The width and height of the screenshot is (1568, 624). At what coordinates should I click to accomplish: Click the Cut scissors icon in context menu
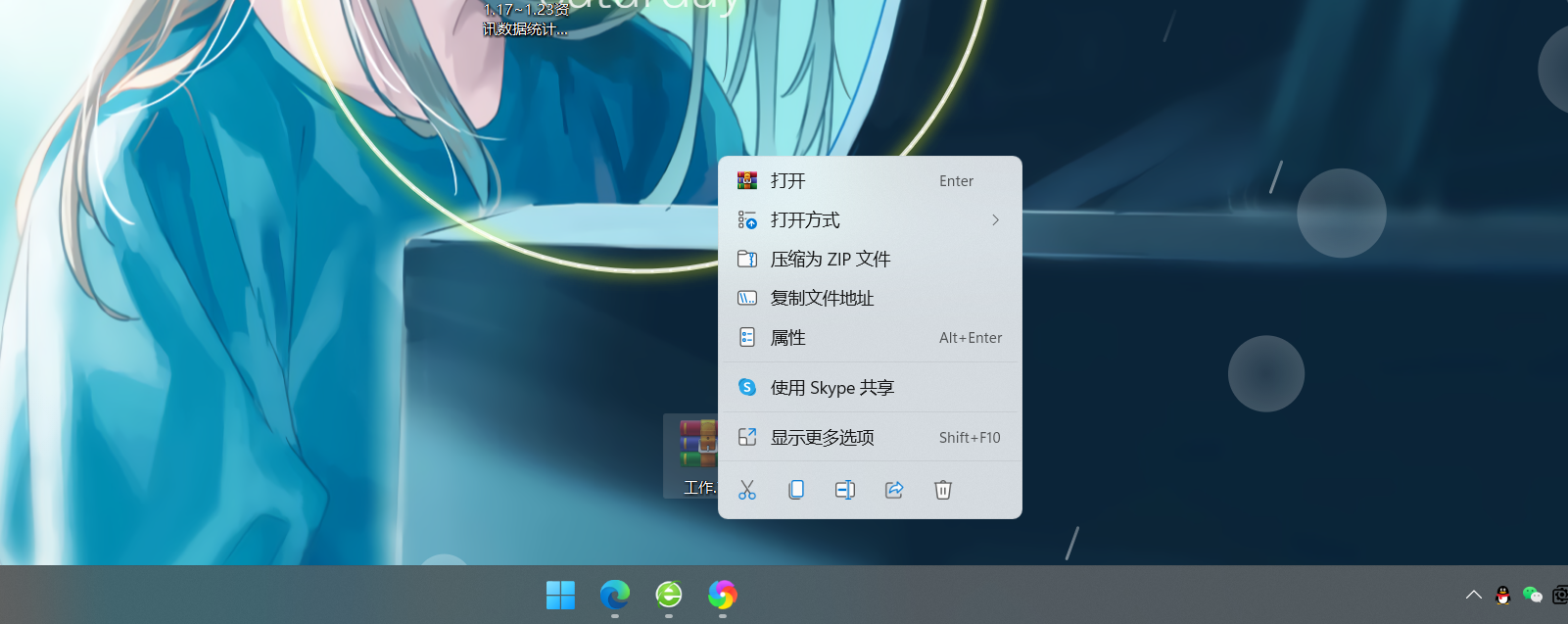[747, 490]
